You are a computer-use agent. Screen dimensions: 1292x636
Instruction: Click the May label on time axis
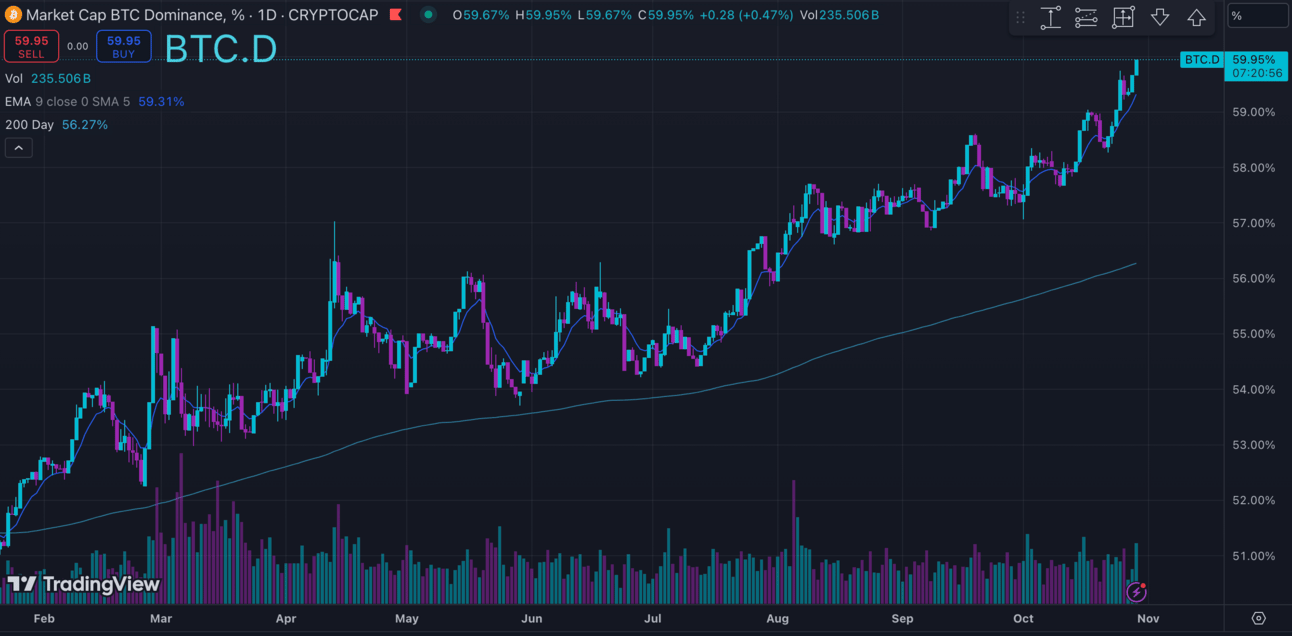(406, 619)
